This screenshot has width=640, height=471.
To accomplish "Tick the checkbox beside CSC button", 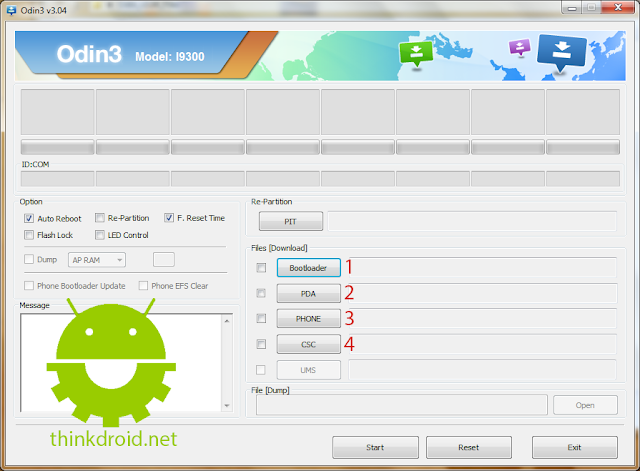I will (x=261, y=344).
